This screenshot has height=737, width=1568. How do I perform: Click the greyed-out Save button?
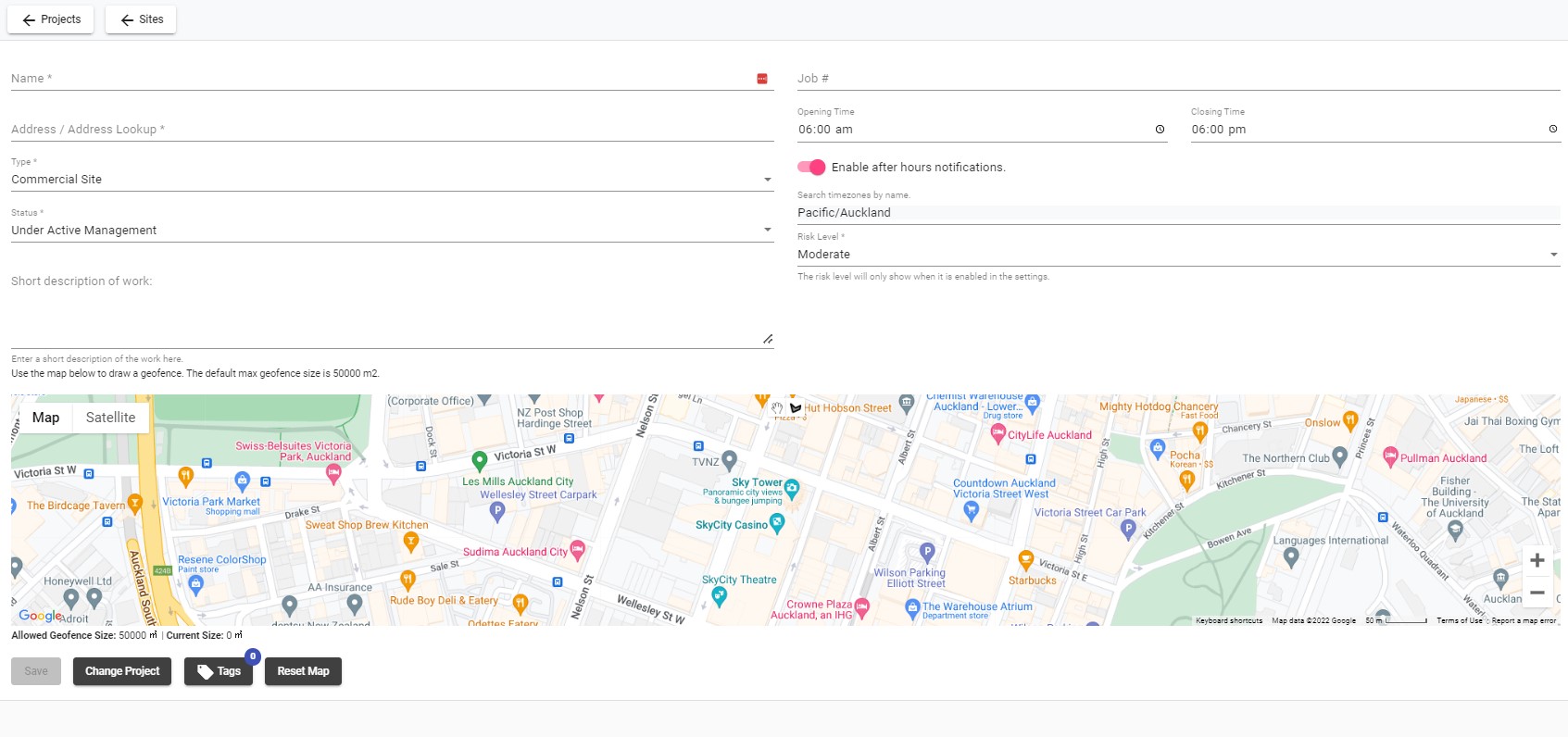36,671
